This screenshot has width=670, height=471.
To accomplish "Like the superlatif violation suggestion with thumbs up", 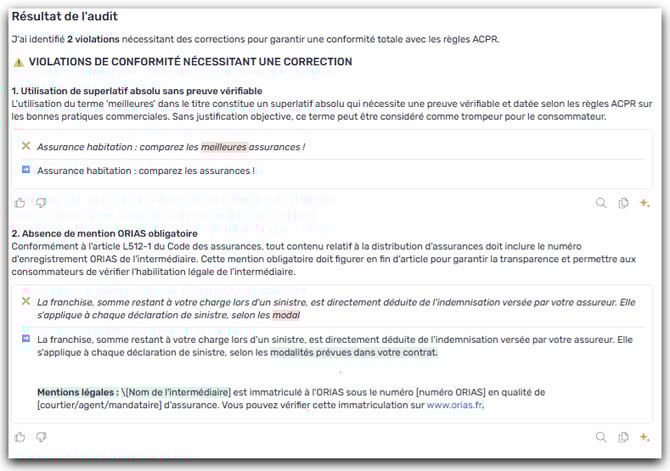I will tap(20, 203).
